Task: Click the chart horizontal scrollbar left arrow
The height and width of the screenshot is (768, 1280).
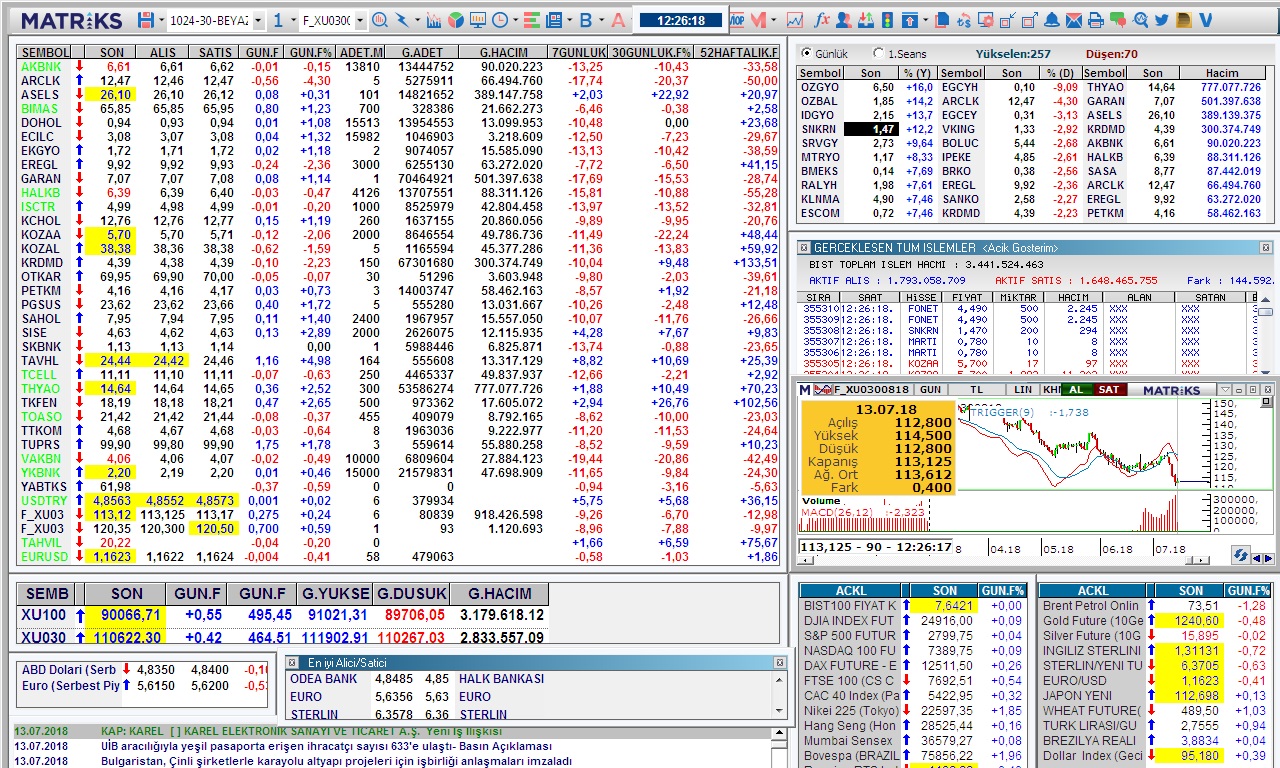Action: (x=804, y=560)
